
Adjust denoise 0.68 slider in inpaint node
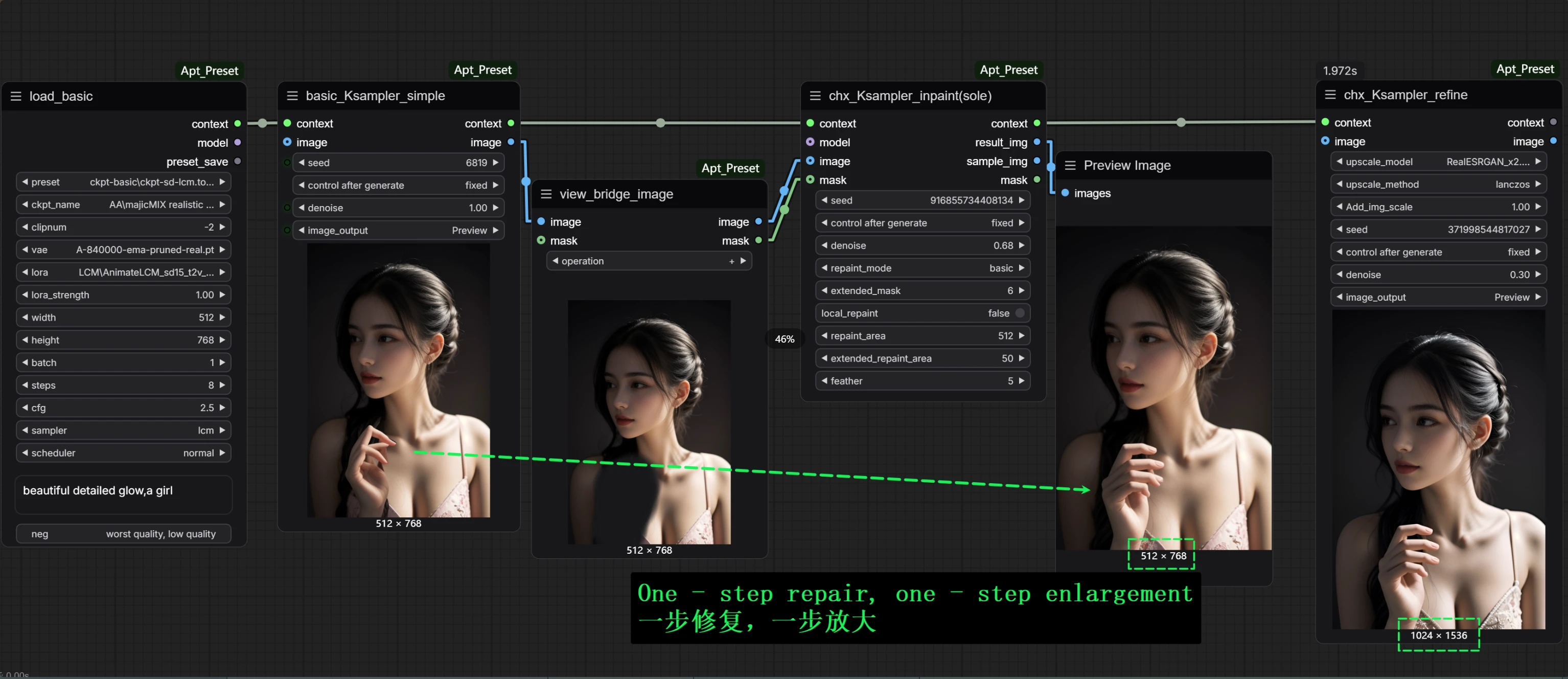pos(923,245)
